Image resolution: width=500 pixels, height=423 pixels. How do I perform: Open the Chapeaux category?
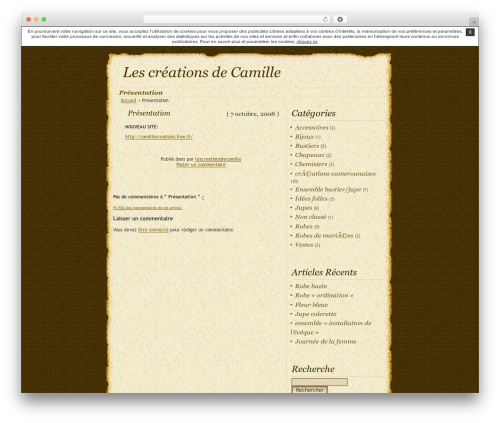click(x=309, y=155)
